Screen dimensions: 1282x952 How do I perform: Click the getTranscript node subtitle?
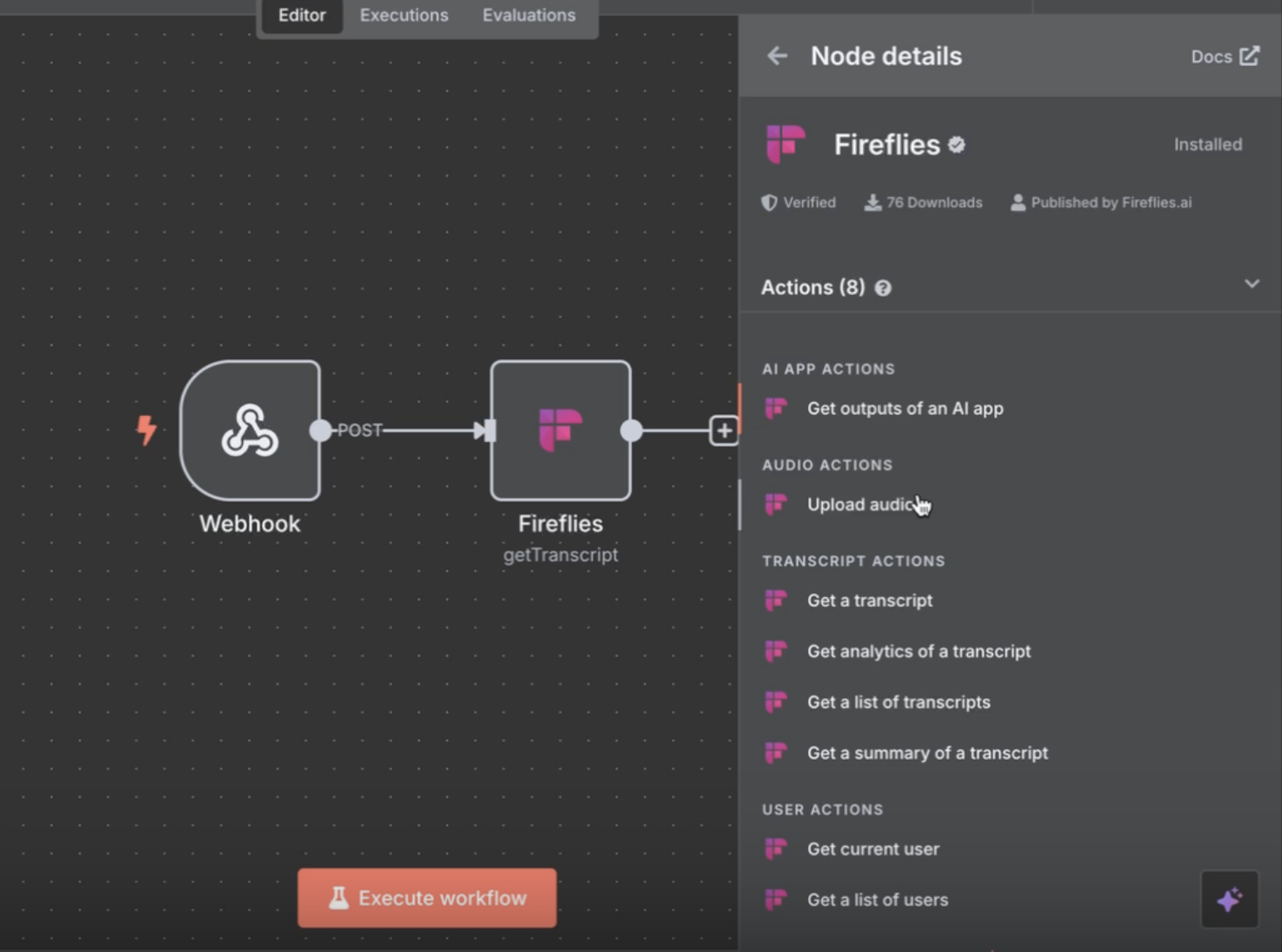click(x=561, y=555)
